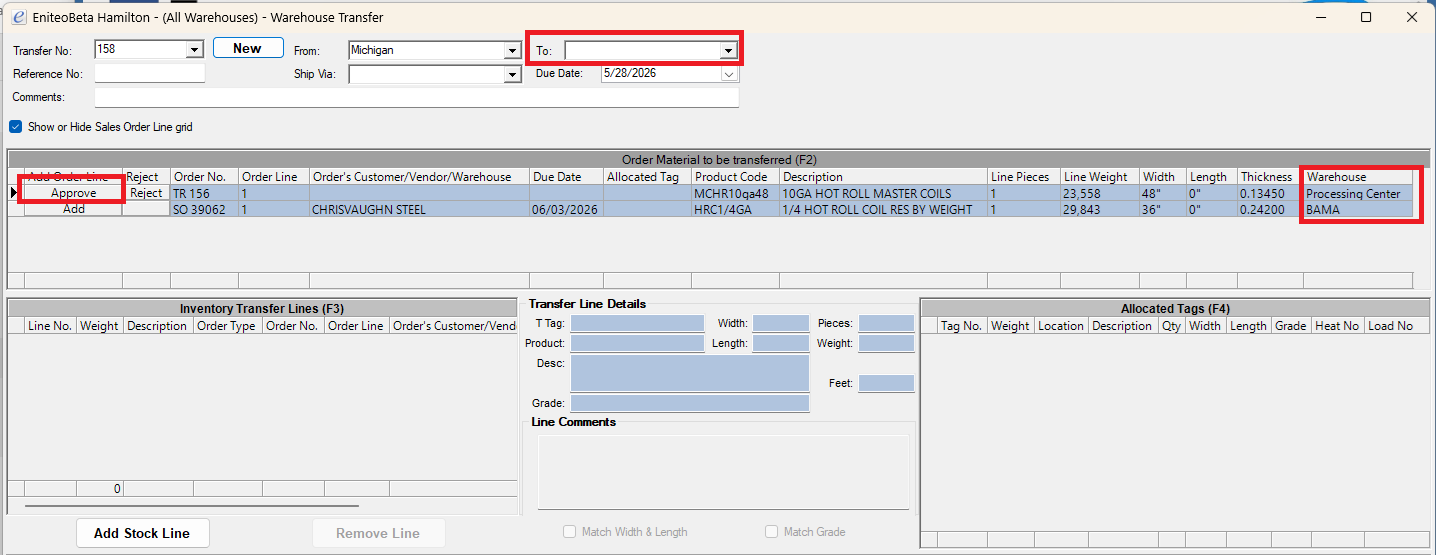Click the Eniteo app icon in title bar
This screenshot has width=1442, height=558.
tap(17, 17)
